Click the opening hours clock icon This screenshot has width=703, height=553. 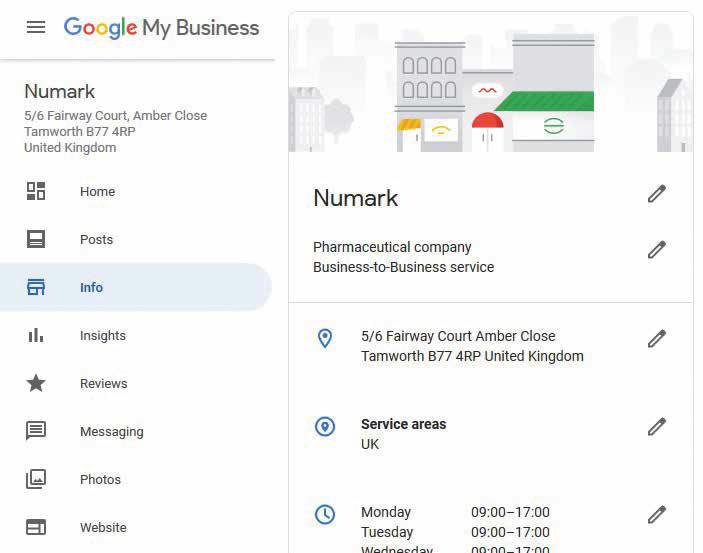(325, 514)
